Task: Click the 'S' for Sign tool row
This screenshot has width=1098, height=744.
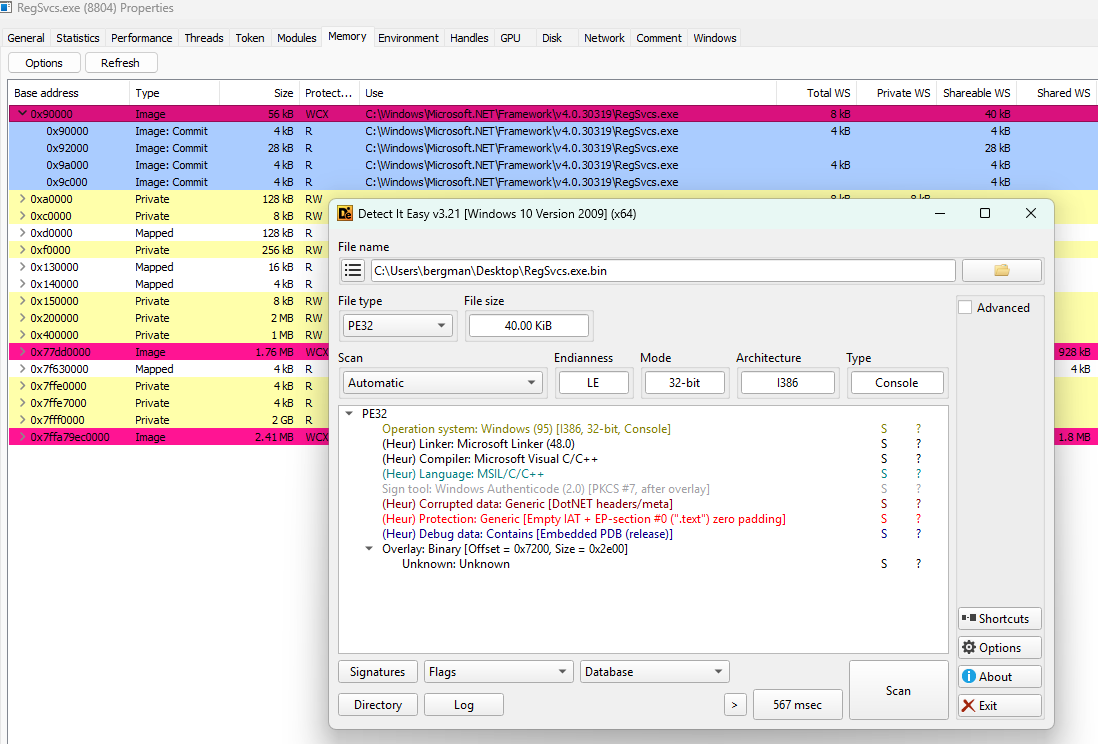Action: pyautogui.click(x=884, y=489)
